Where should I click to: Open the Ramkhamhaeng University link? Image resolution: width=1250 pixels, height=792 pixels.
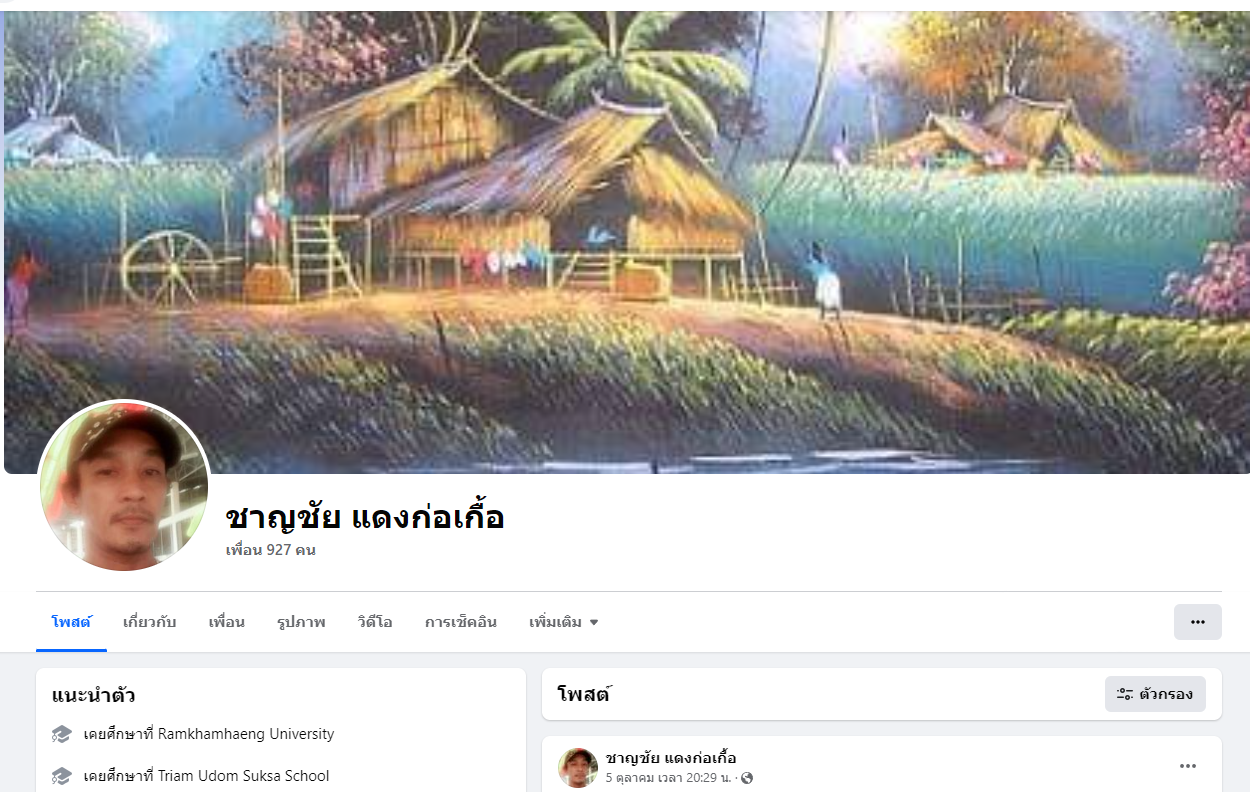[246, 734]
